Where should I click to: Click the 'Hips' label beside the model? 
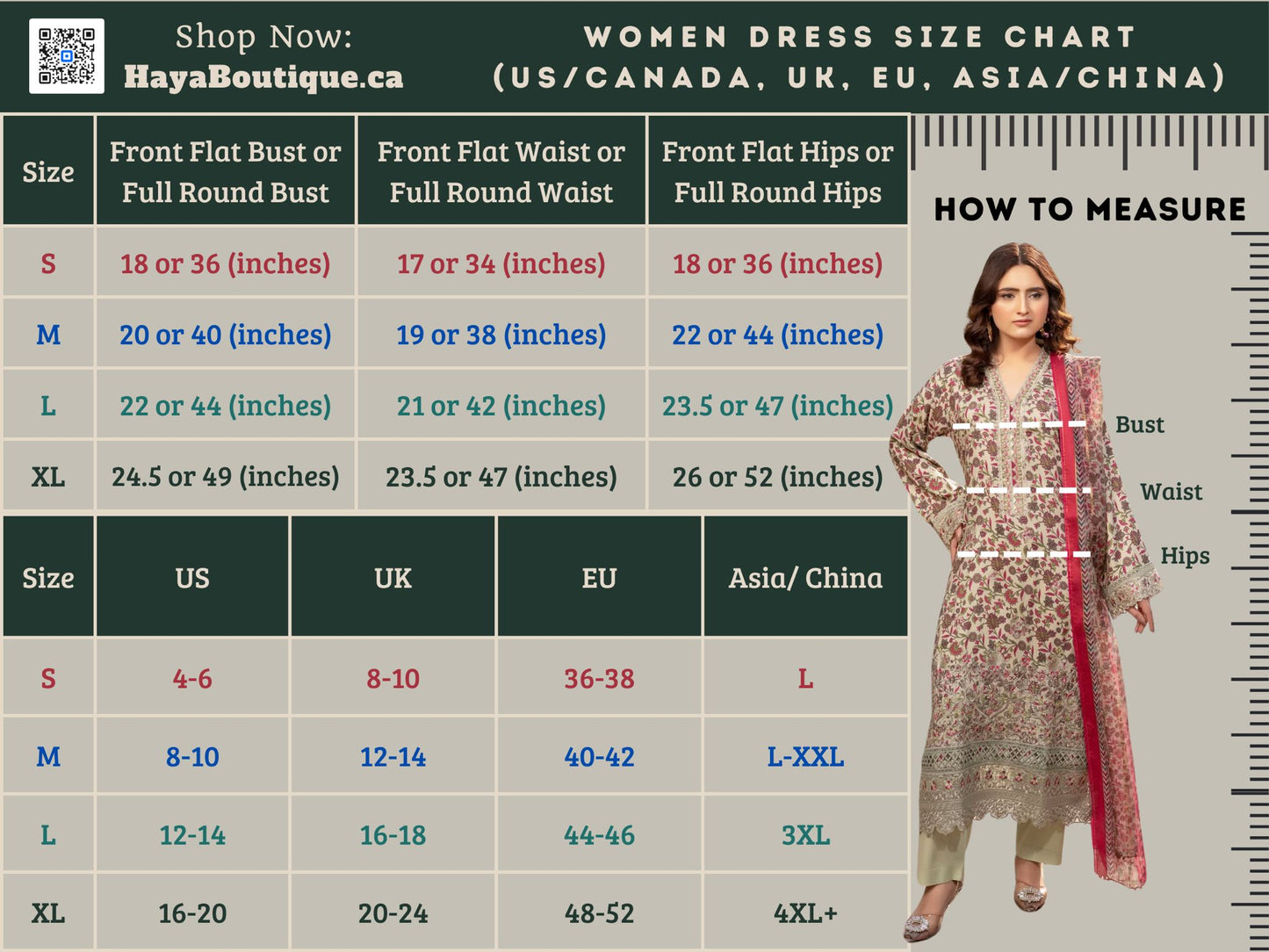(1185, 556)
